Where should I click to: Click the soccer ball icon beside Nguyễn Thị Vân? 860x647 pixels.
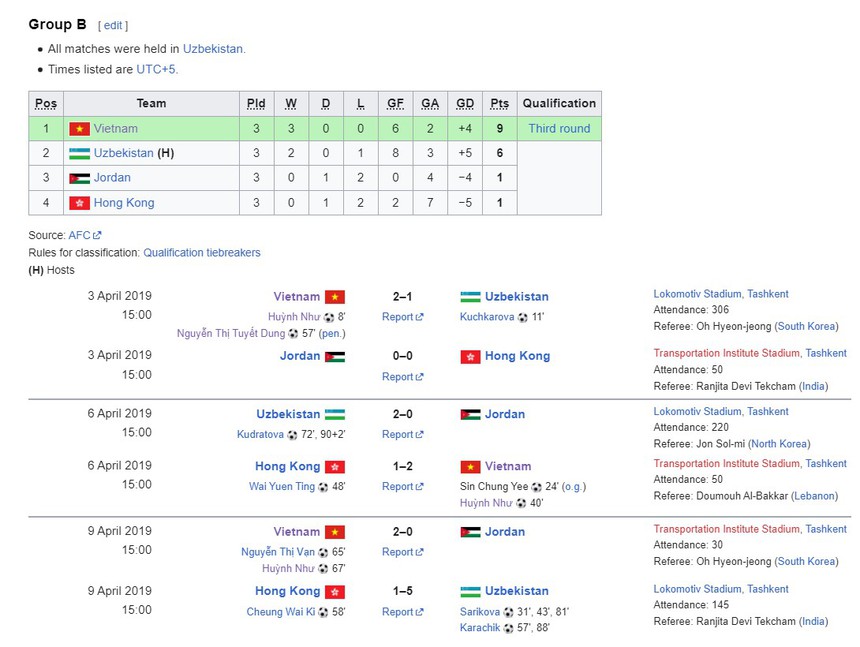tap(322, 552)
